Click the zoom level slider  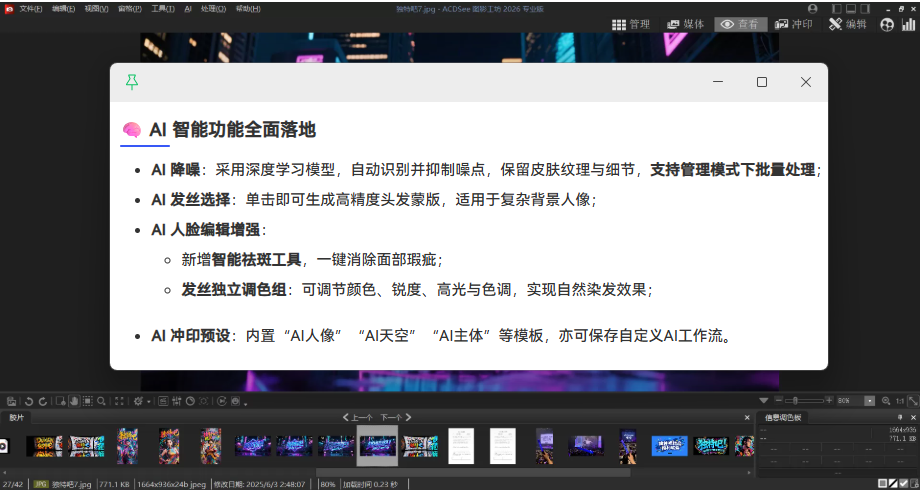click(x=804, y=400)
